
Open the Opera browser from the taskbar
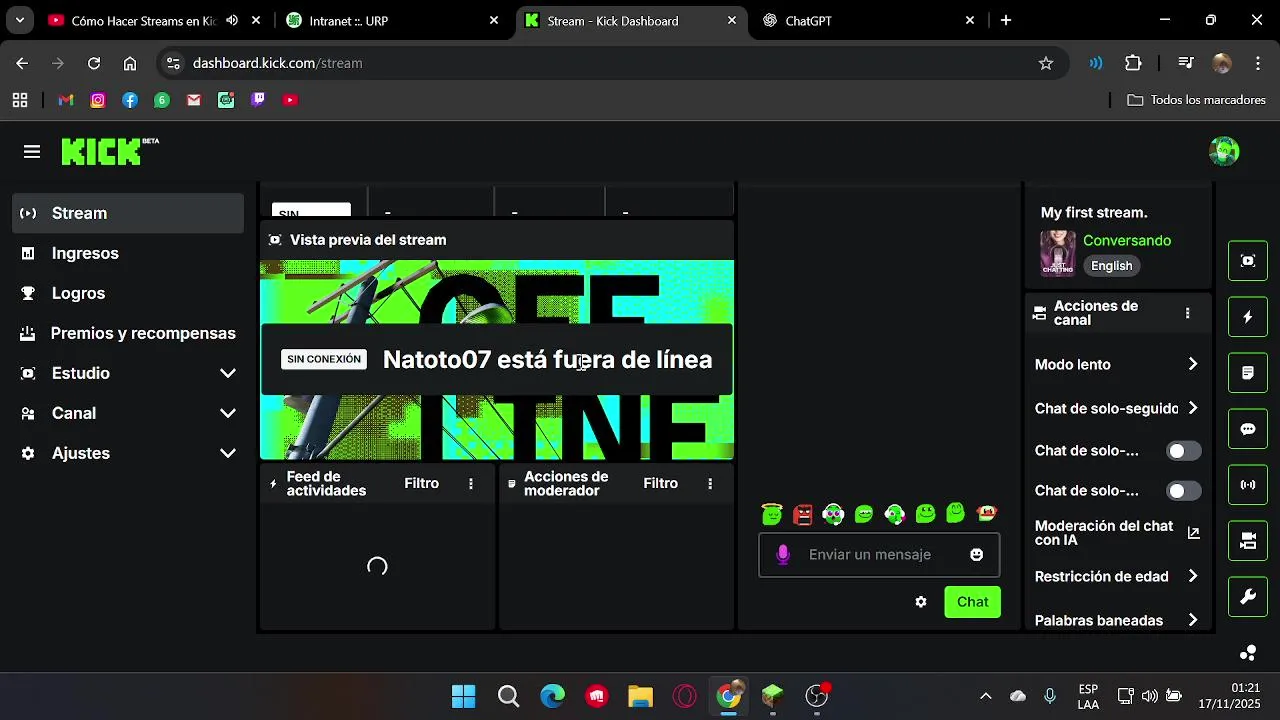[685, 696]
